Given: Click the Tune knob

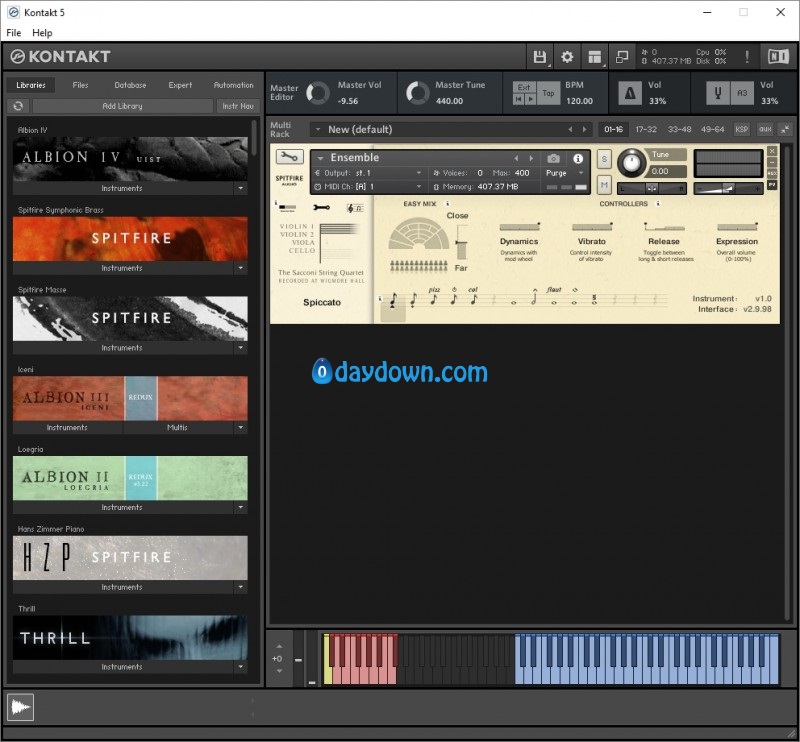Looking at the screenshot, I should click(631, 163).
